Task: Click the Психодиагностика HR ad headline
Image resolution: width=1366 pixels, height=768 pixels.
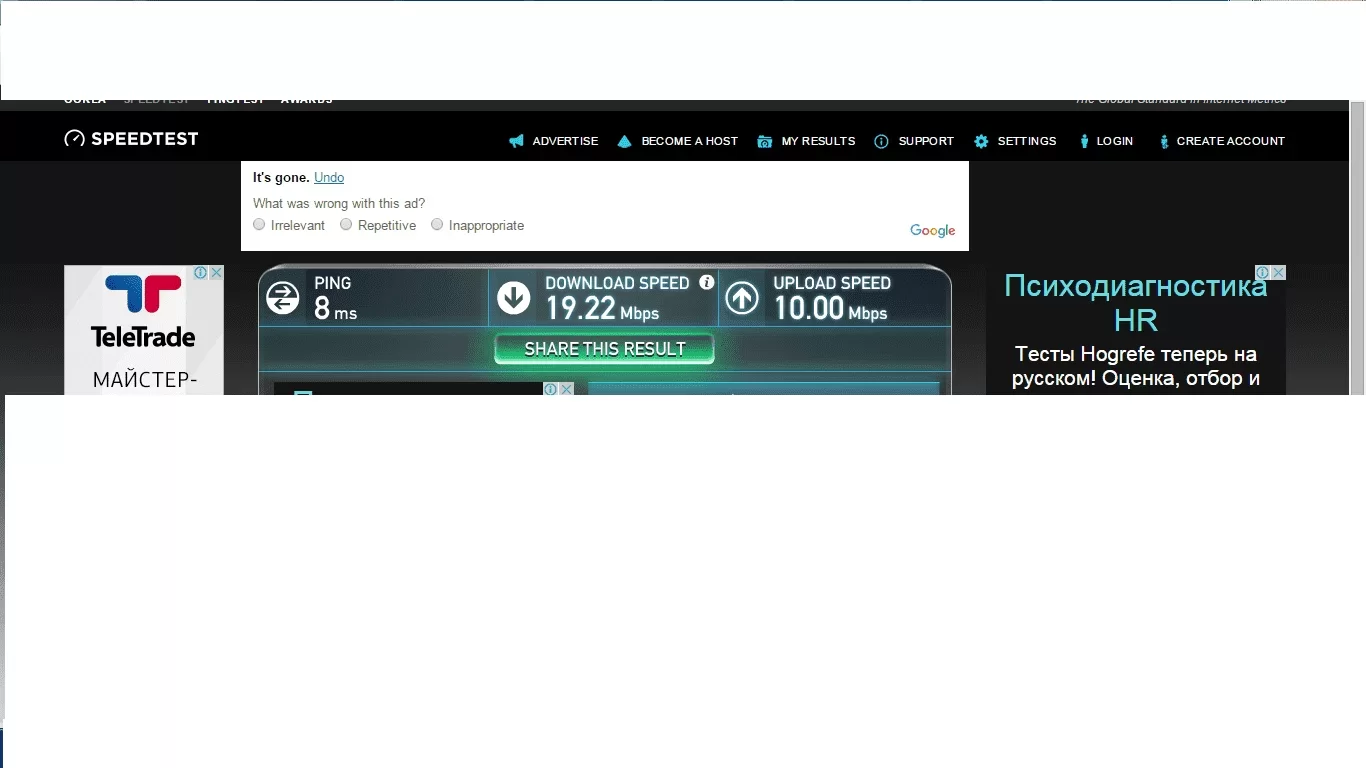Action: coord(1135,303)
